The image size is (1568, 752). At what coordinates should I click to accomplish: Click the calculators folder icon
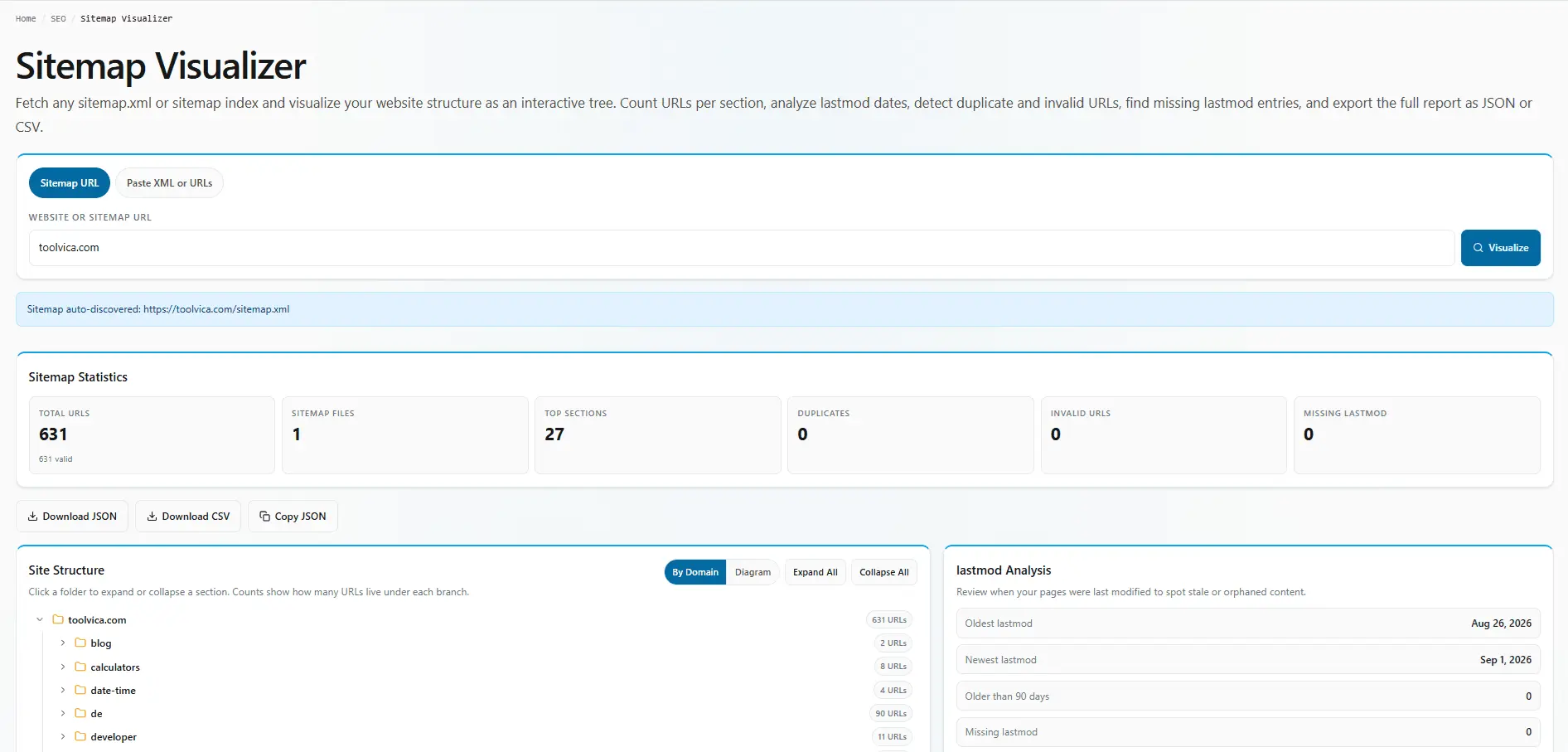click(x=80, y=667)
